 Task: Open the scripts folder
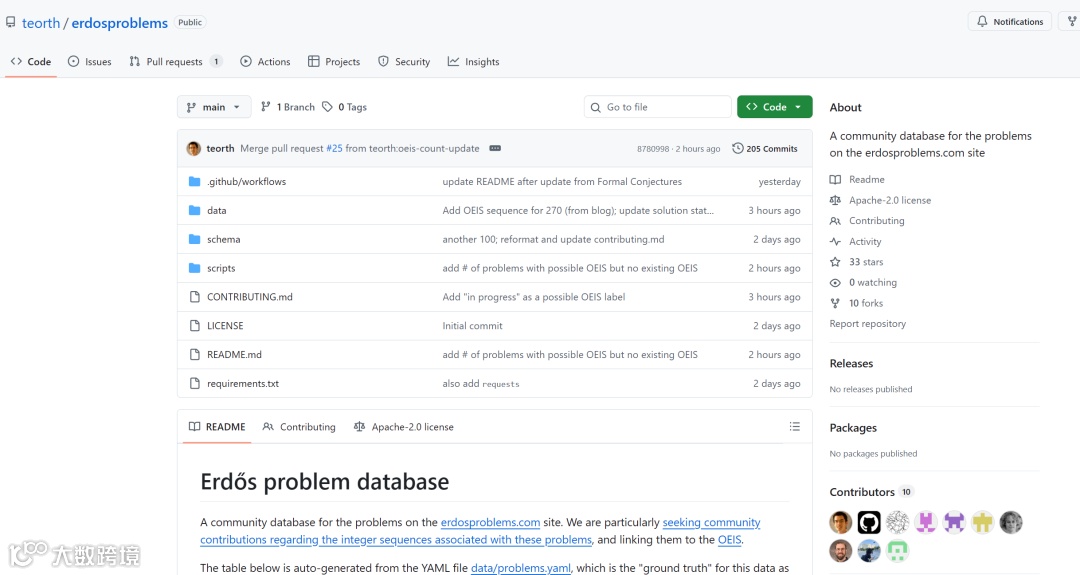(x=221, y=268)
